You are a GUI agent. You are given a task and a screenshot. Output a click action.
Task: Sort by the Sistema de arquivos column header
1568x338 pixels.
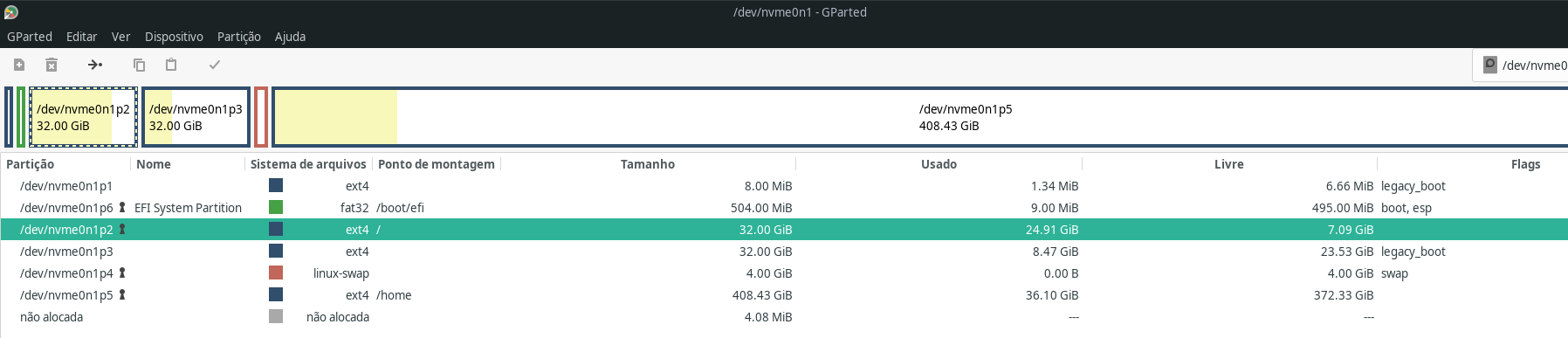(x=308, y=164)
